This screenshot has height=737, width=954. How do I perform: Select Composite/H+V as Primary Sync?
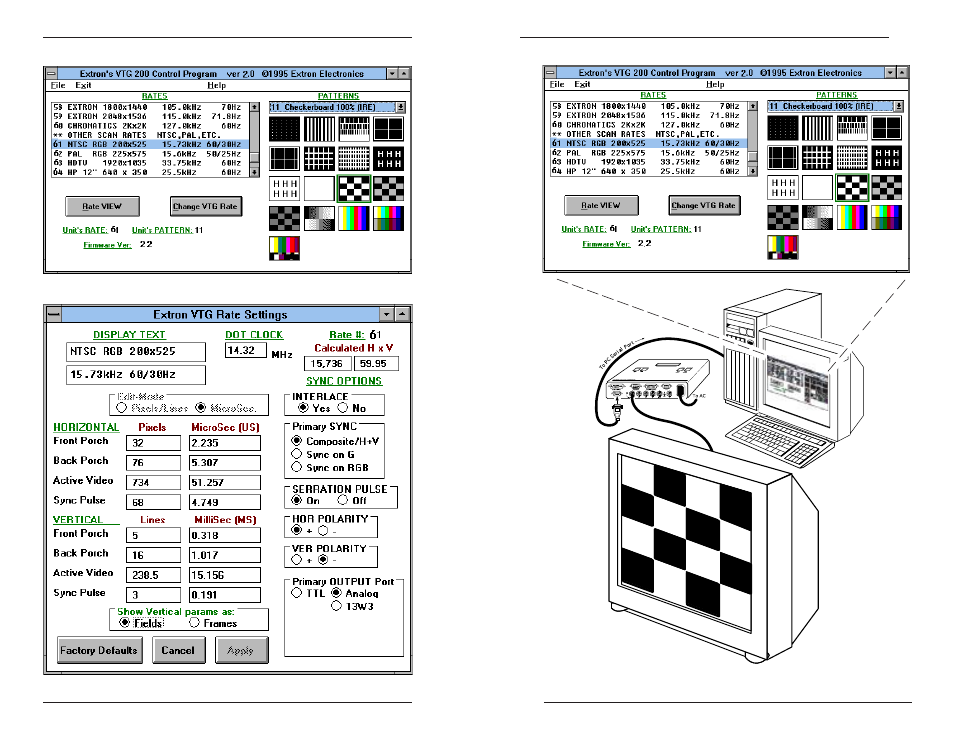click(296, 441)
